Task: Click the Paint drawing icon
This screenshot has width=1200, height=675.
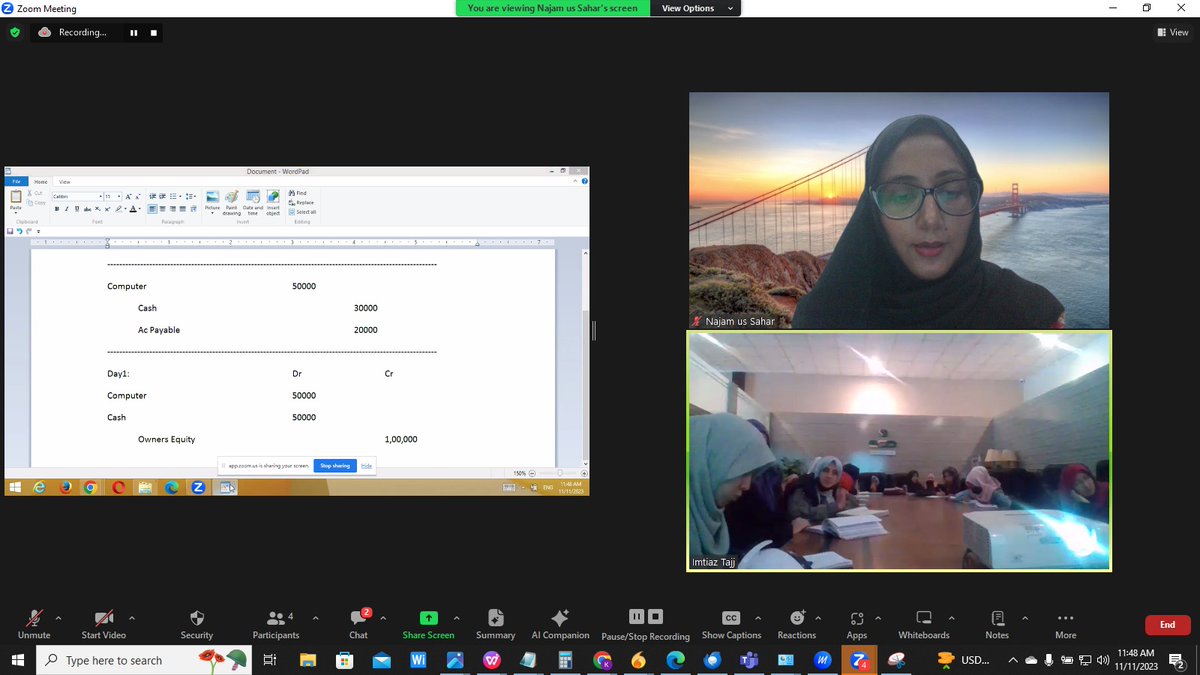Action: coord(231,201)
